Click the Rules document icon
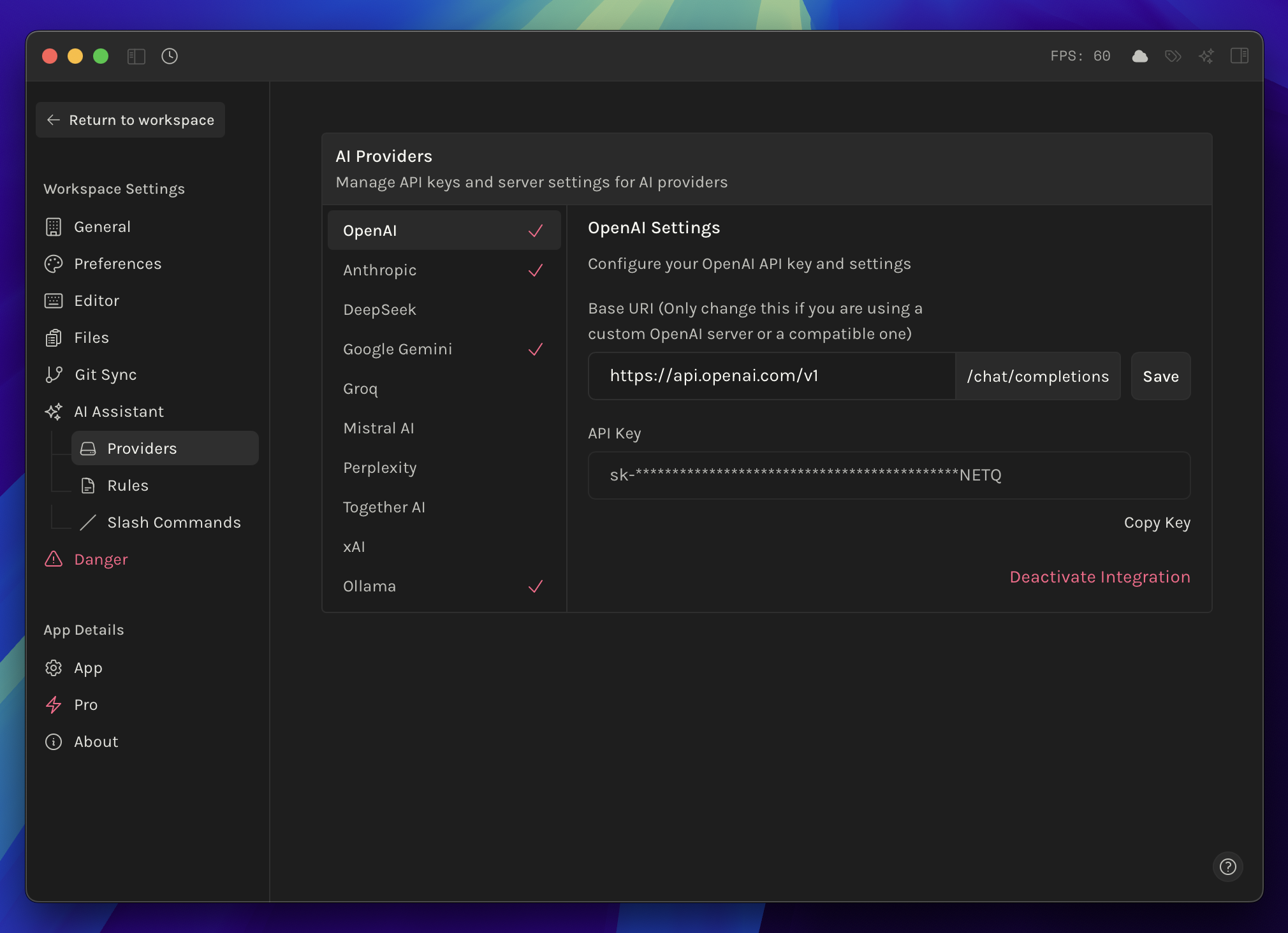 point(88,486)
